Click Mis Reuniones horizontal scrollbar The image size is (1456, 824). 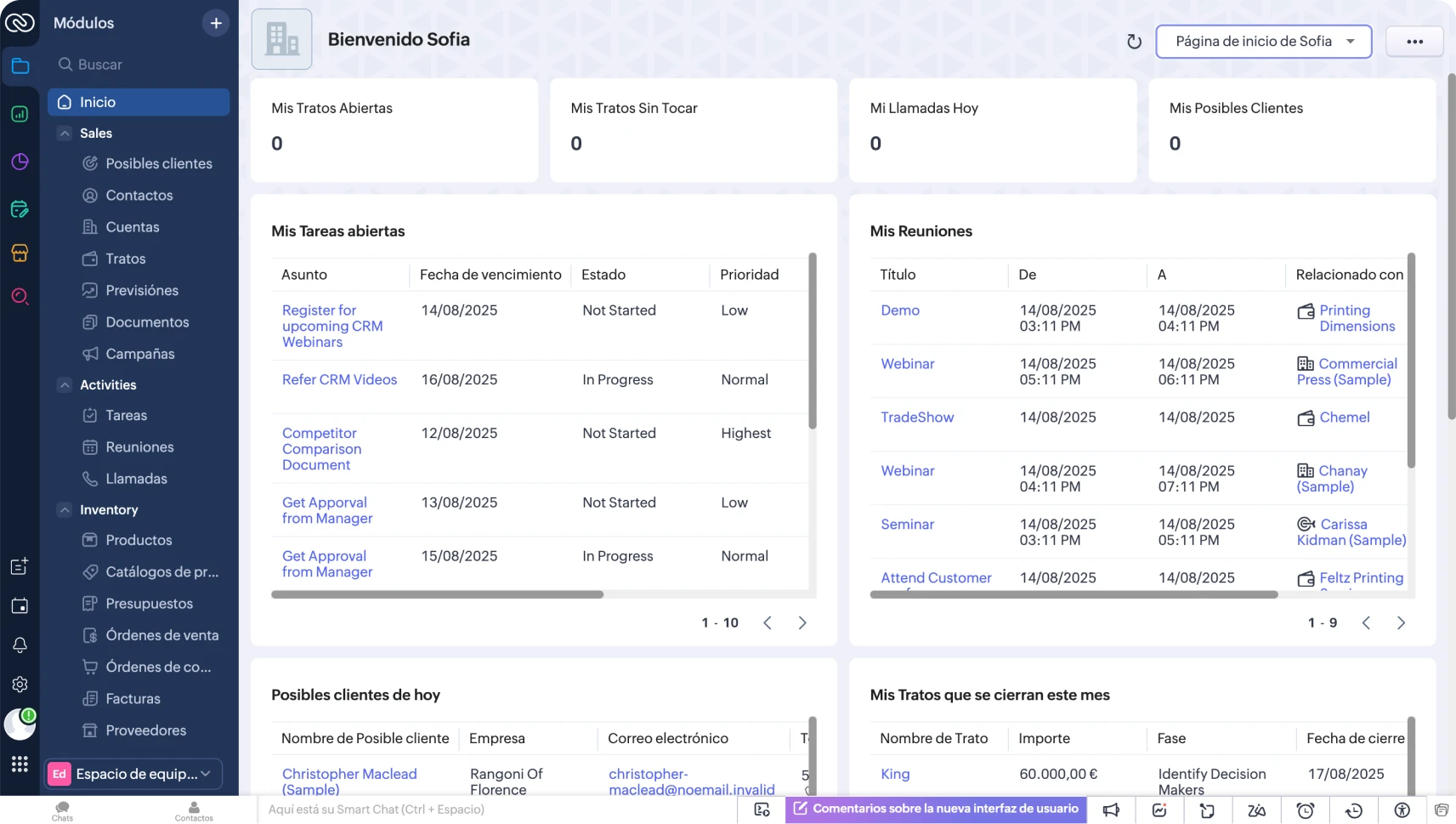(1074, 595)
